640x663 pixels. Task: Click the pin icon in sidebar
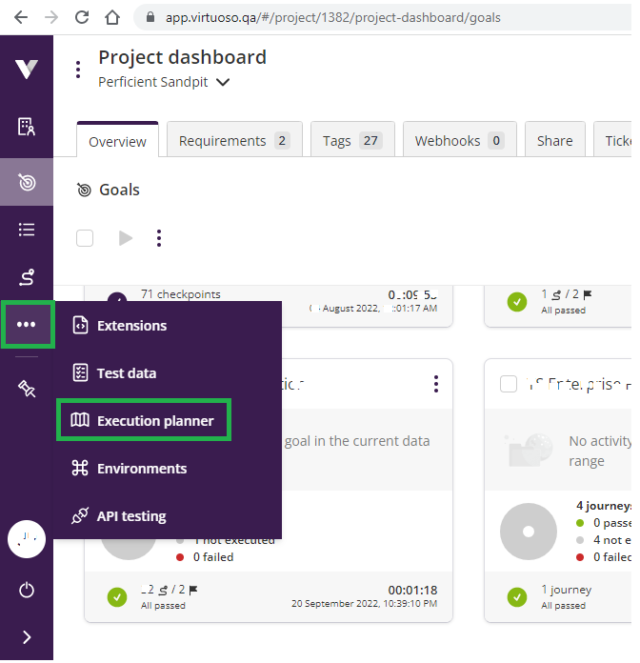(x=26, y=388)
